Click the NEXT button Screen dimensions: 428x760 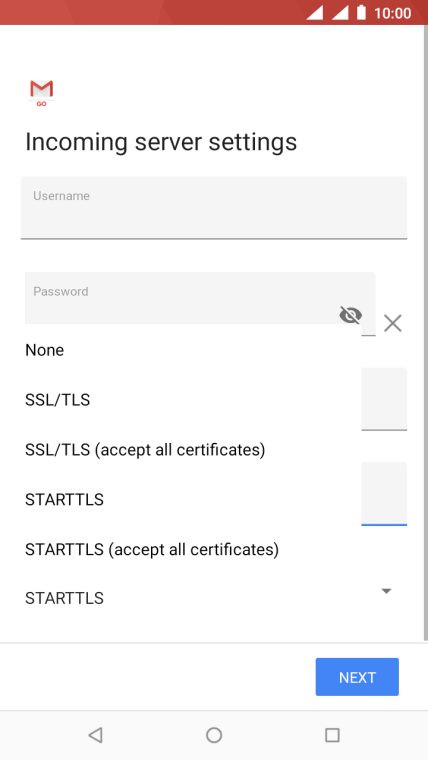357,677
